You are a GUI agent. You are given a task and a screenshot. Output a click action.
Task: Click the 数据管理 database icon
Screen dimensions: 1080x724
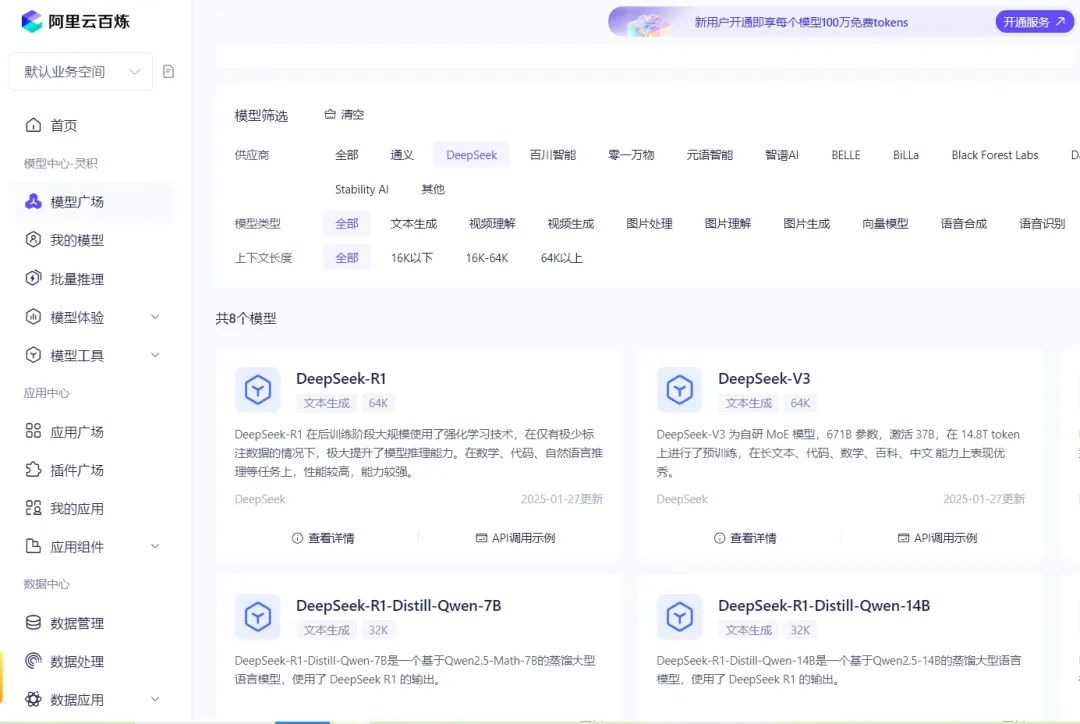tap(33, 623)
